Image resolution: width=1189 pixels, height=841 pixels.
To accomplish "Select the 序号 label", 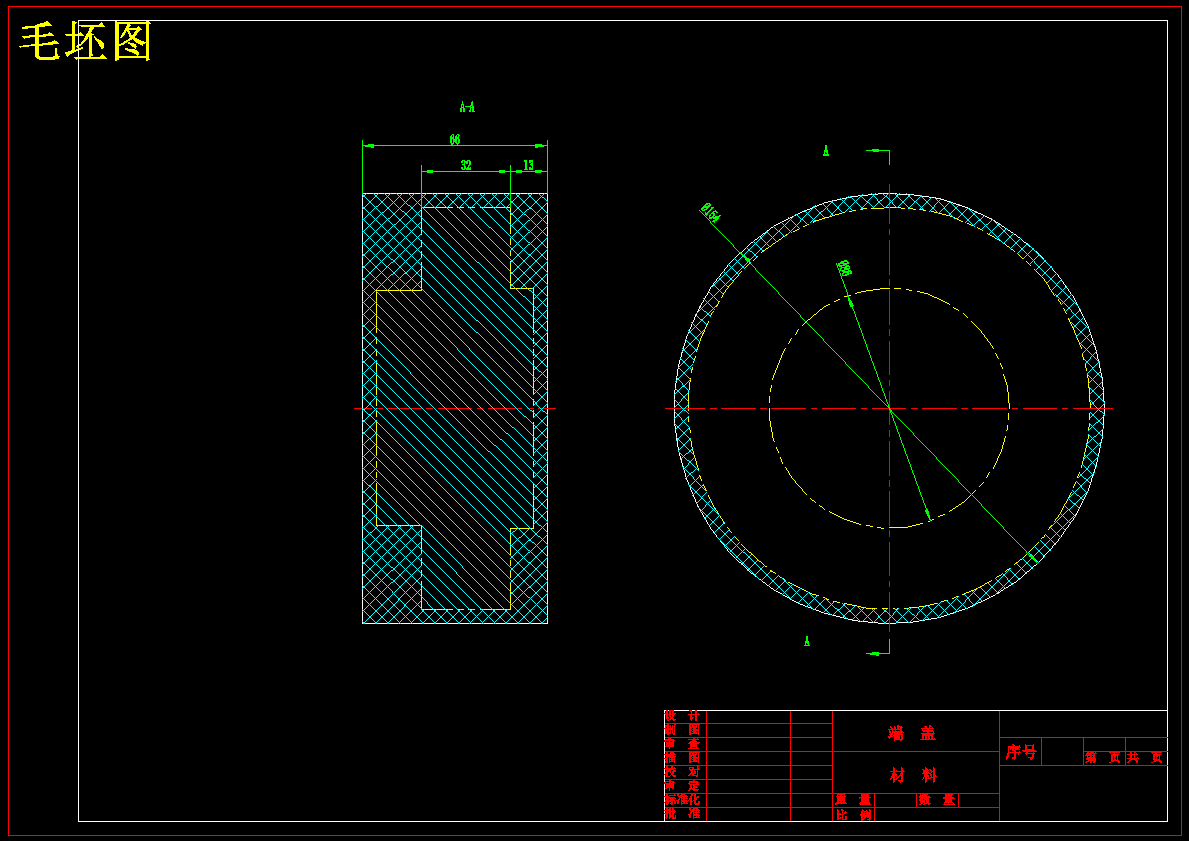I will click(1021, 752).
